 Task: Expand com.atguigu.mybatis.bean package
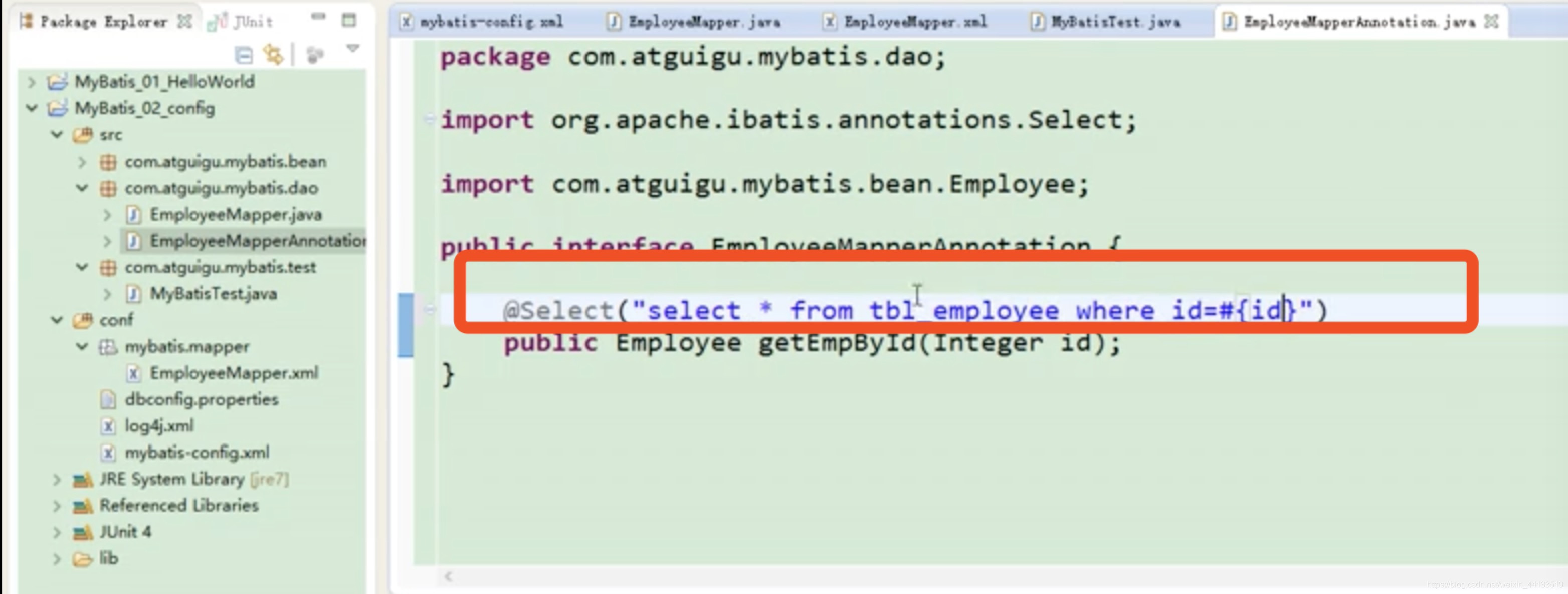tap(82, 162)
